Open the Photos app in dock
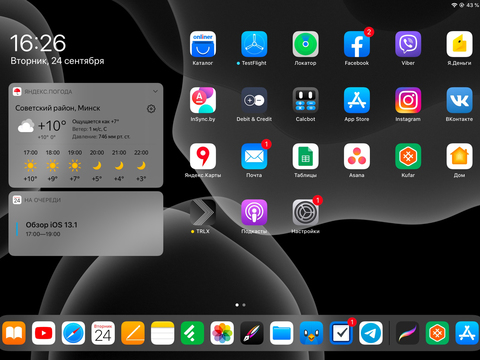480x360 pixels. point(222,333)
